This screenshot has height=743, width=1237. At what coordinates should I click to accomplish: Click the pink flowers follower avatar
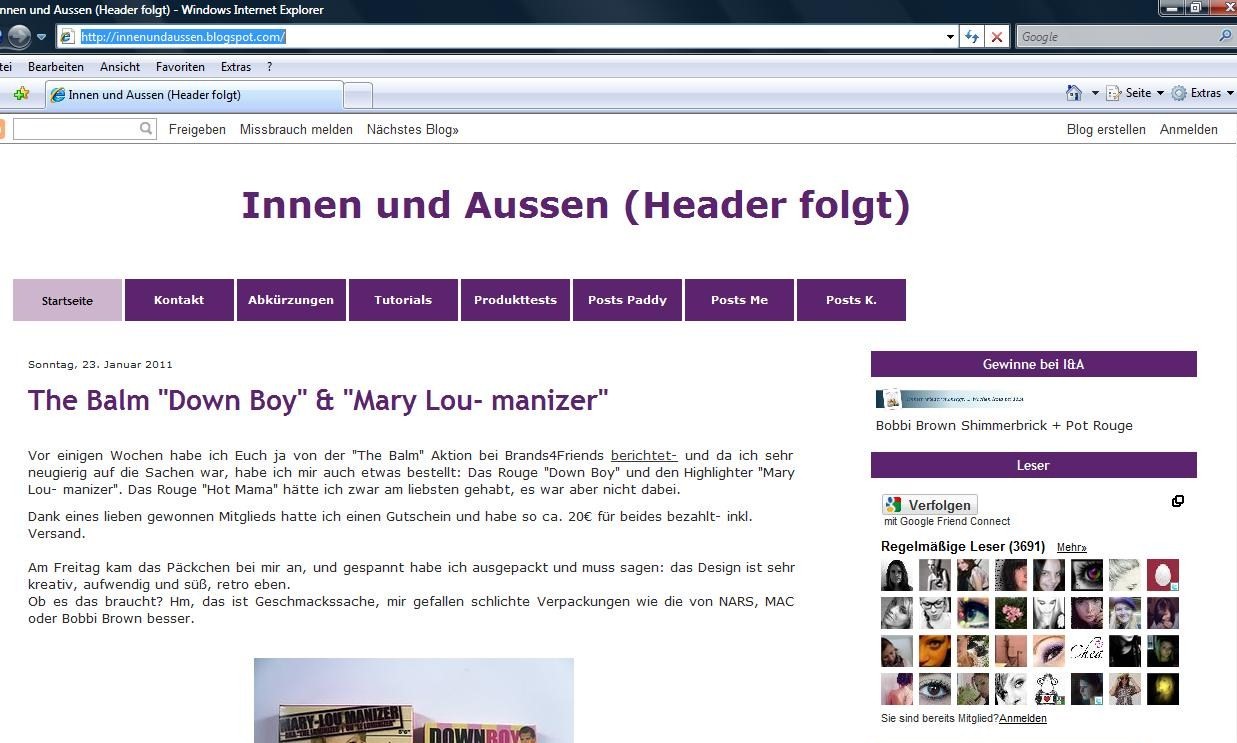click(1011, 613)
